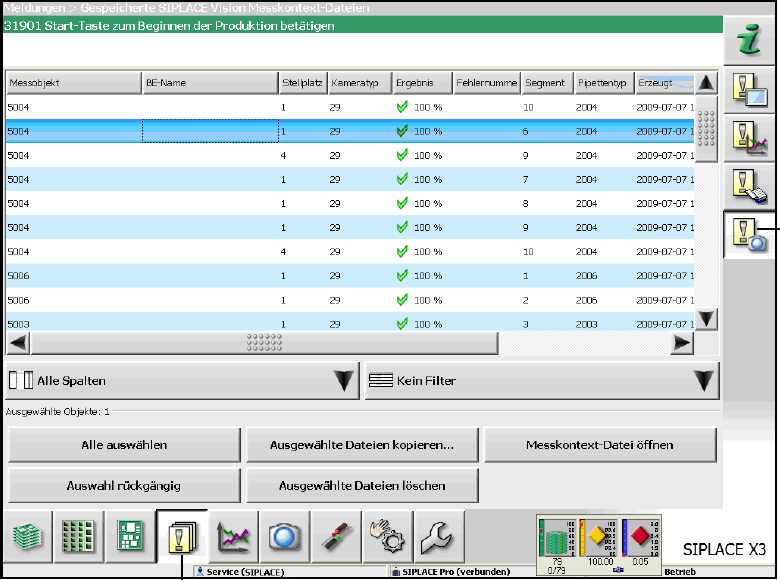This screenshot has height=580, width=780.
Task: Select the 5004 row with segment 8
Action: [x=350, y=204]
